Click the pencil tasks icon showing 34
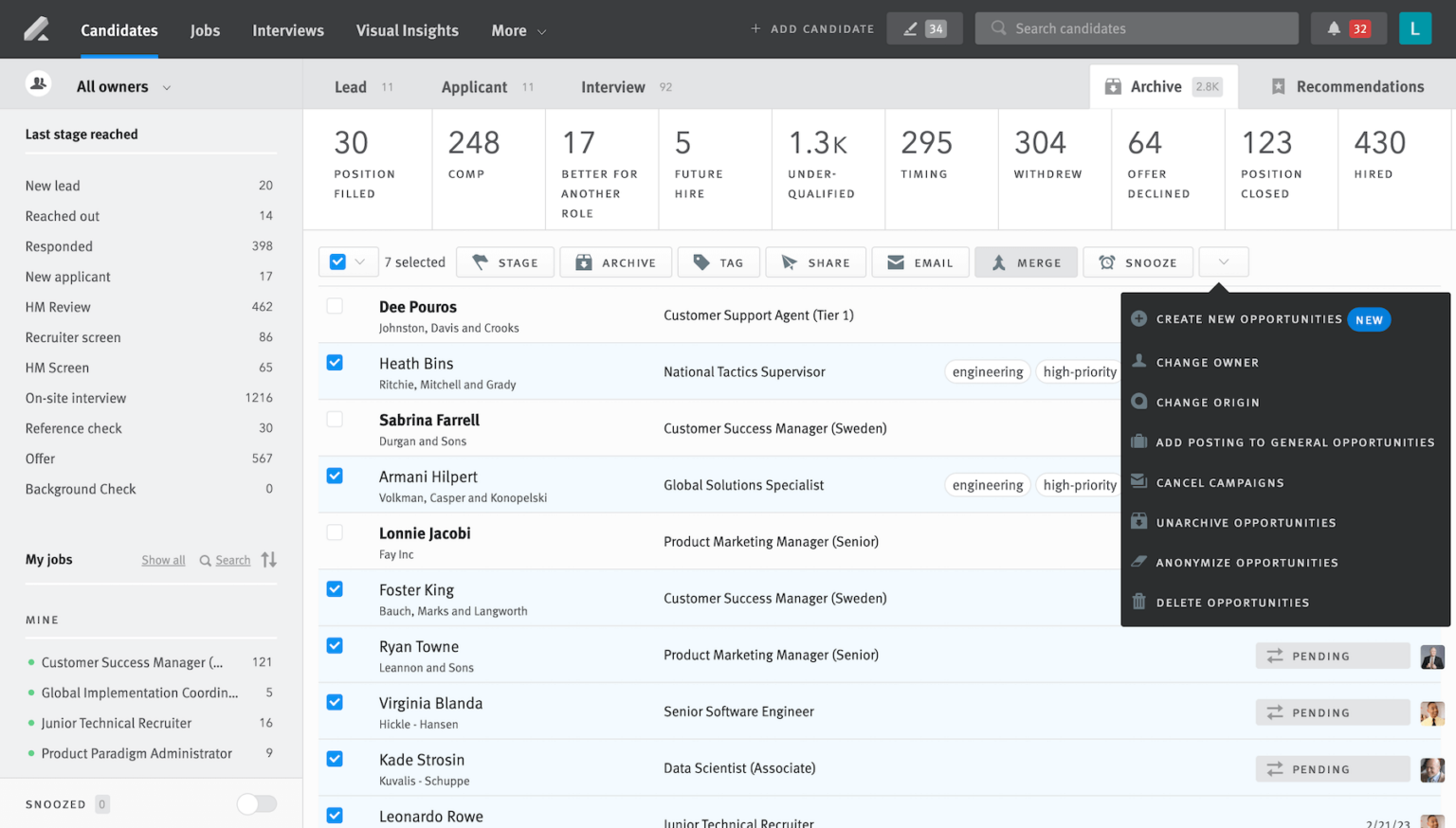This screenshot has width=1456, height=828. click(x=910, y=27)
